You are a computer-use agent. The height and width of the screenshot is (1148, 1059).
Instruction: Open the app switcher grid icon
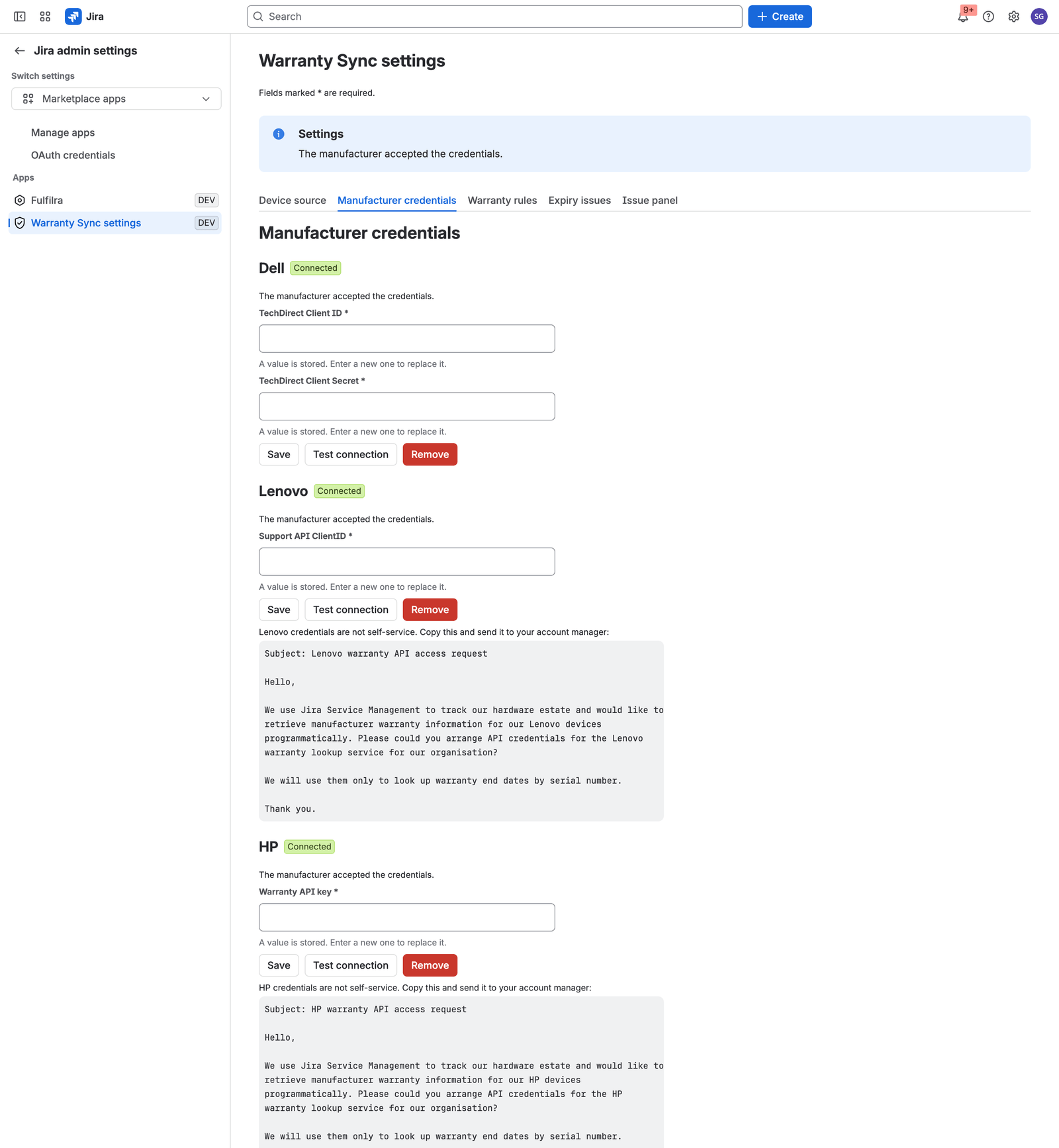pyautogui.click(x=45, y=17)
